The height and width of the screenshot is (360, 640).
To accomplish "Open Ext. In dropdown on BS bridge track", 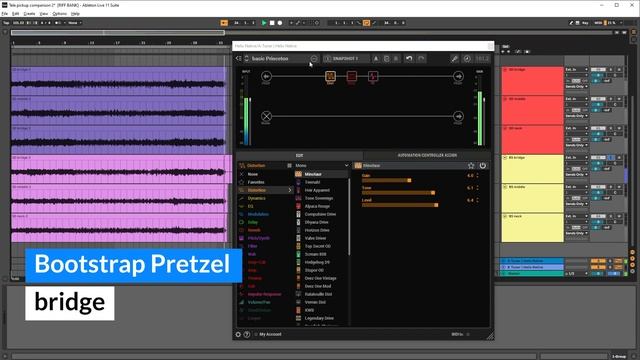I will 576,158.
